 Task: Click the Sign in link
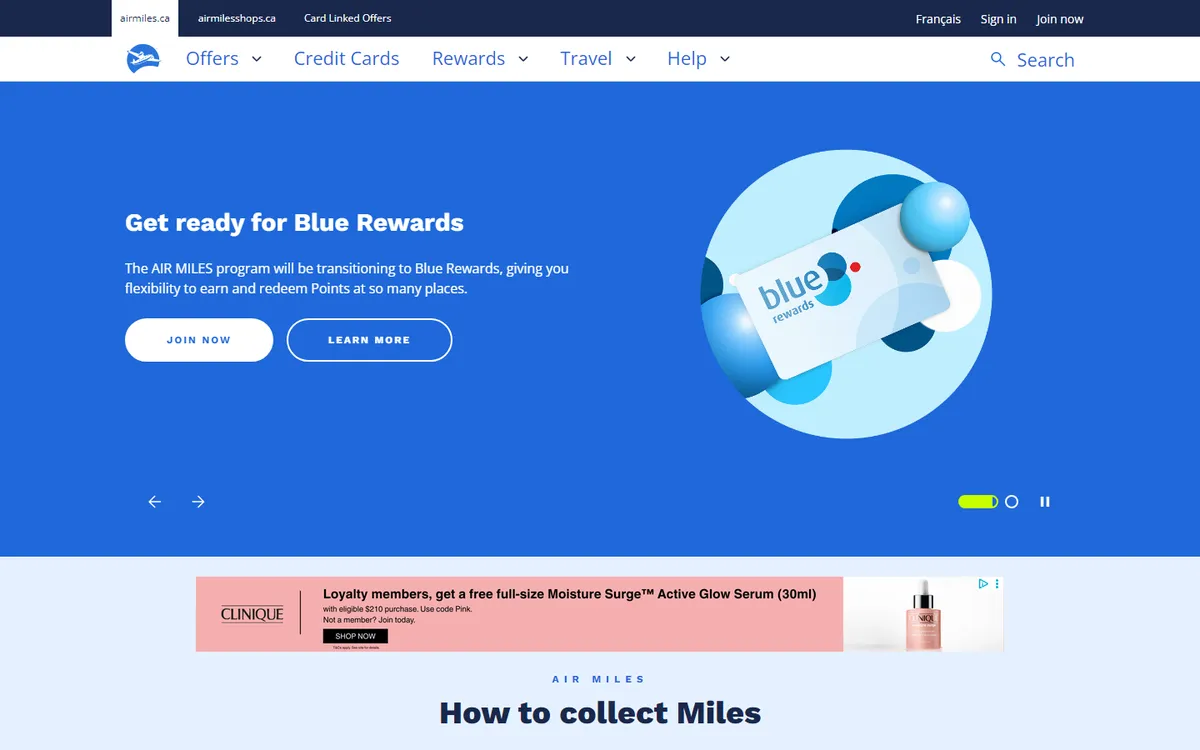pyautogui.click(x=998, y=19)
